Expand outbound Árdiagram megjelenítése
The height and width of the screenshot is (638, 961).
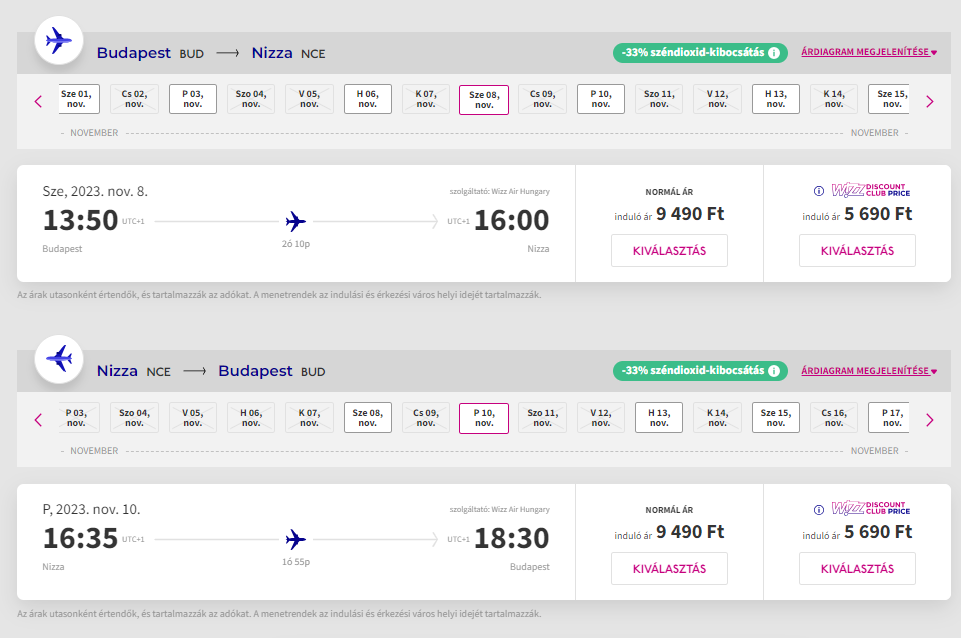pos(869,52)
